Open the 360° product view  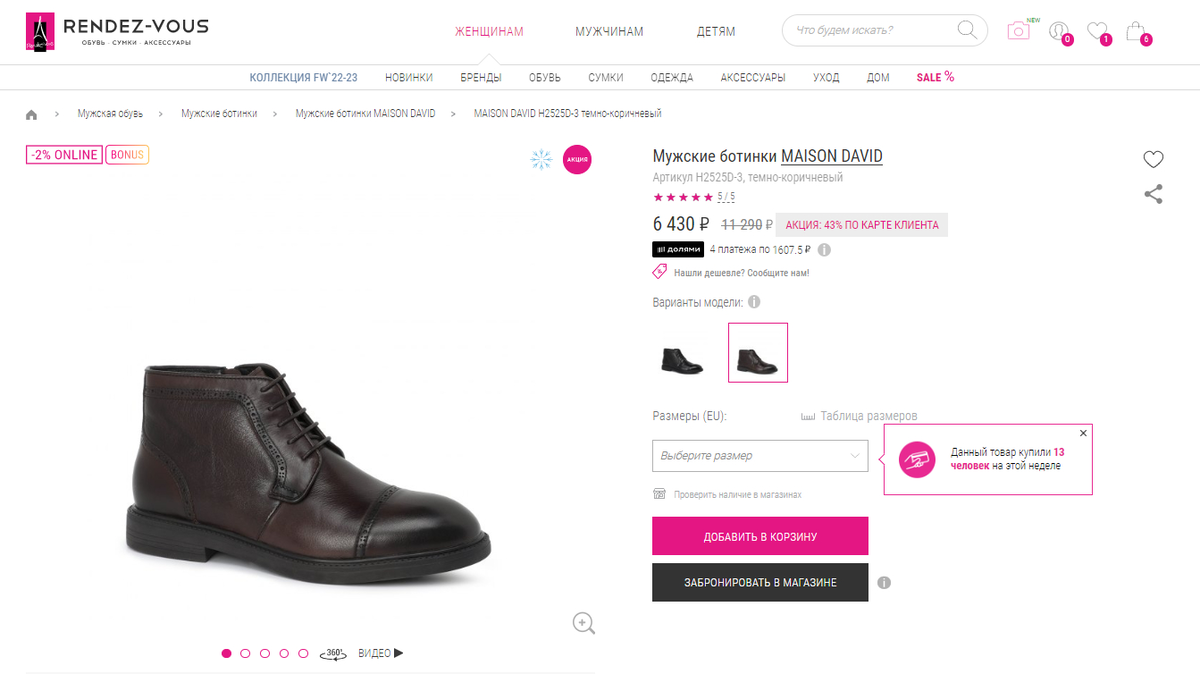click(333, 653)
